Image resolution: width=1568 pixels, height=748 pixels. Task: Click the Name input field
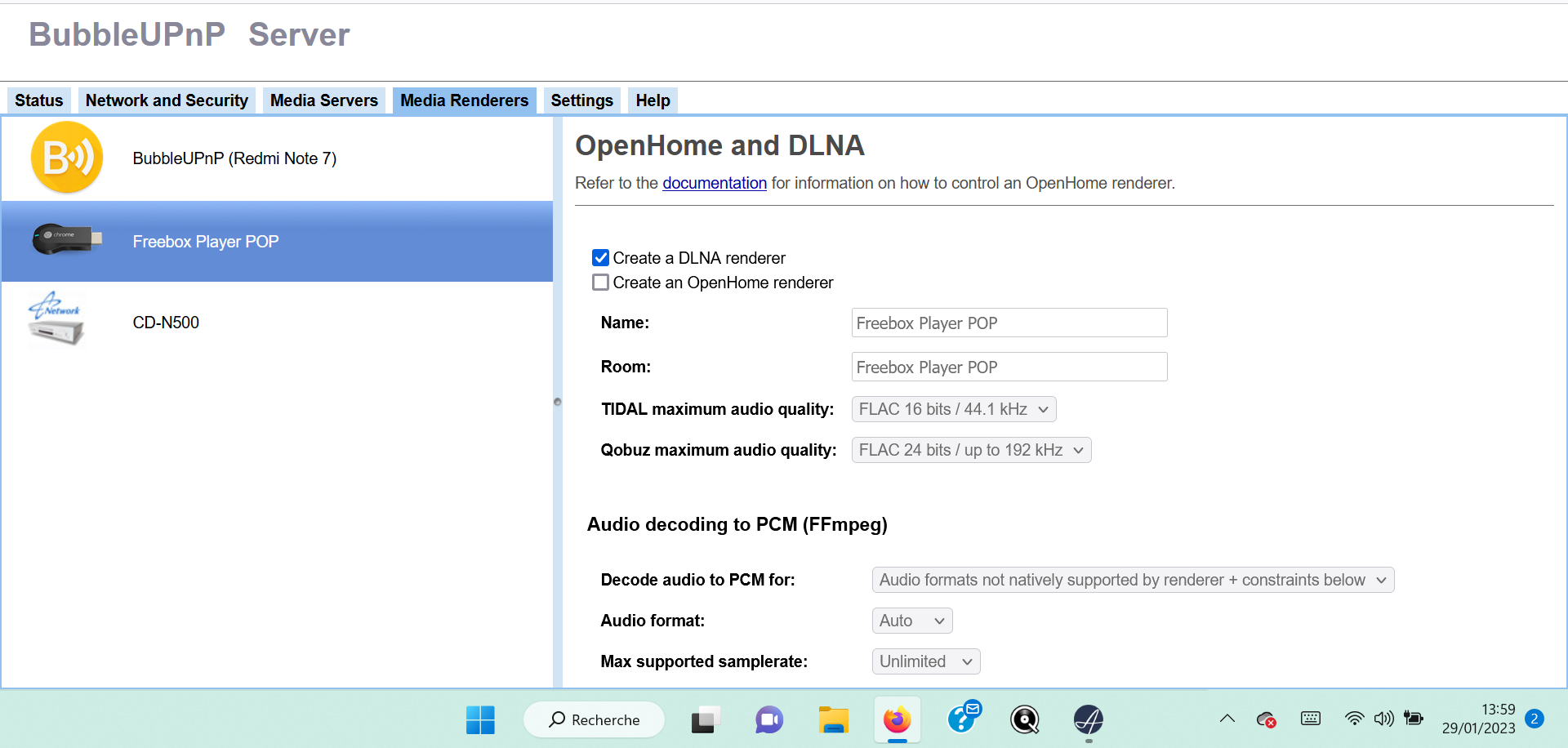(1009, 323)
